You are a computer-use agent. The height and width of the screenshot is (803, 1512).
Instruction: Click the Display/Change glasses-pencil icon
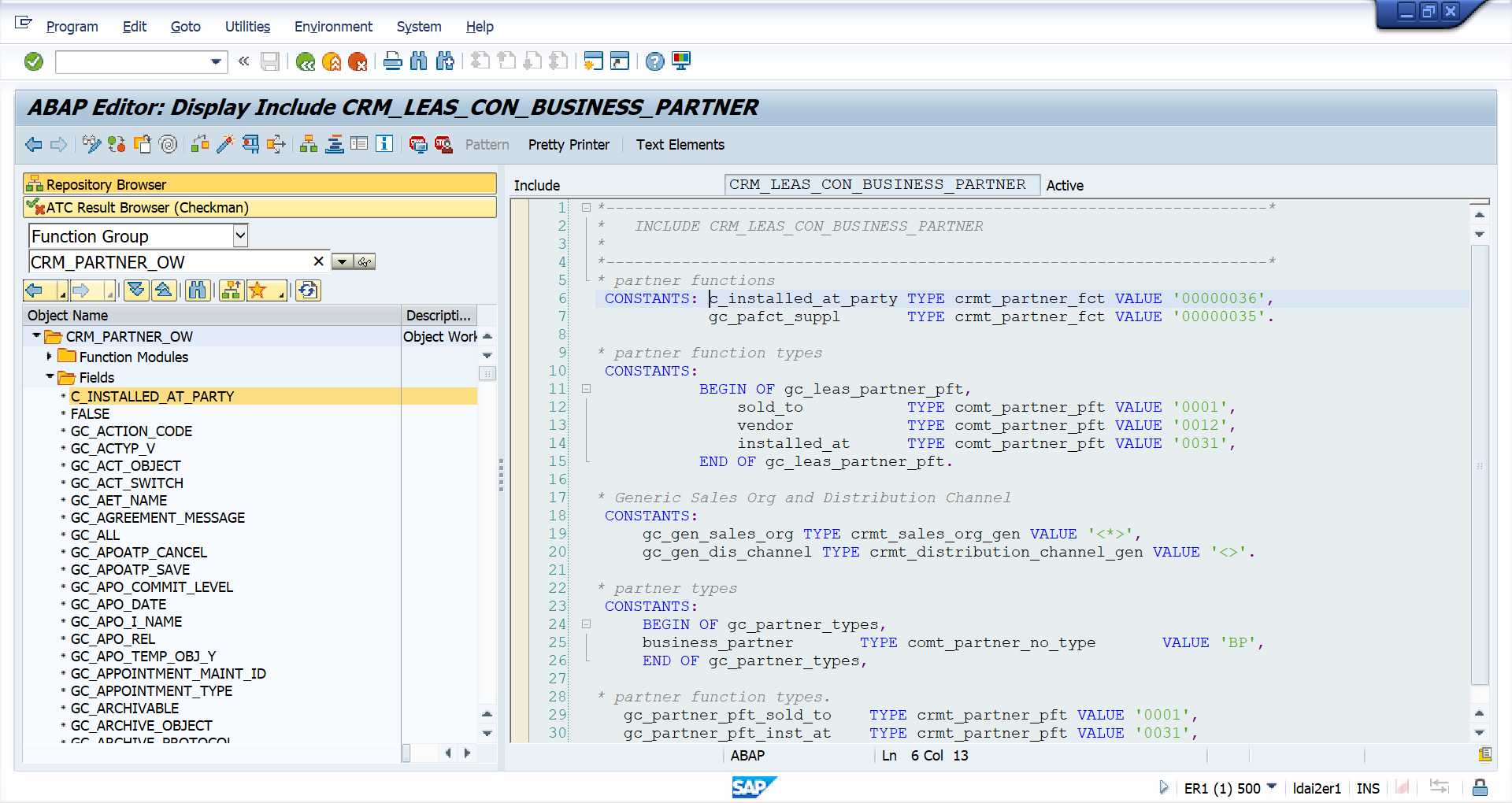91,144
